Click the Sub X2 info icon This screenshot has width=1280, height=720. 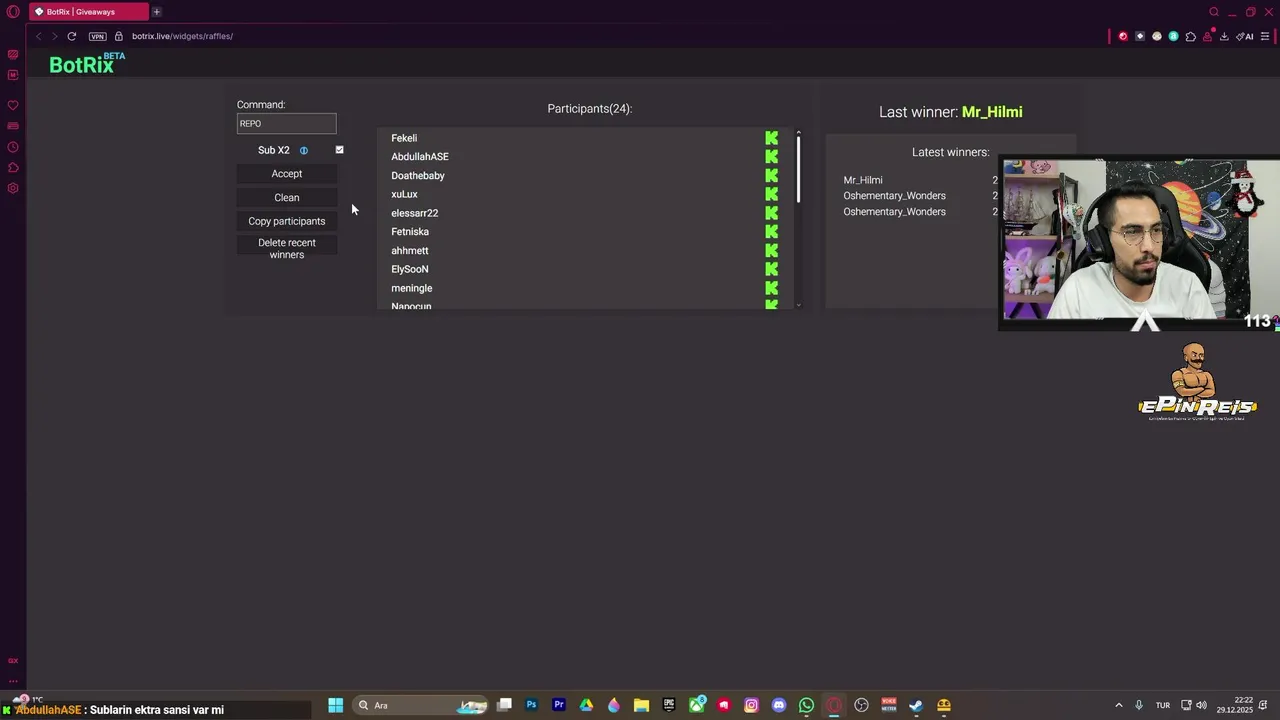pyautogui.click(x=304, y=150)
